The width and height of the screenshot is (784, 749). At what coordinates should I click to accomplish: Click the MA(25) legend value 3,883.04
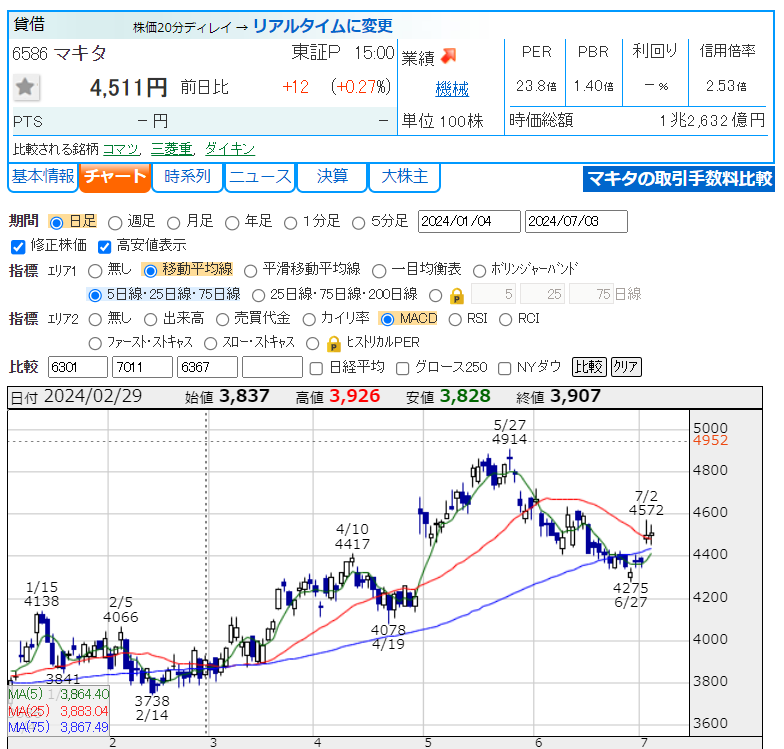click(x=84, y=711)
